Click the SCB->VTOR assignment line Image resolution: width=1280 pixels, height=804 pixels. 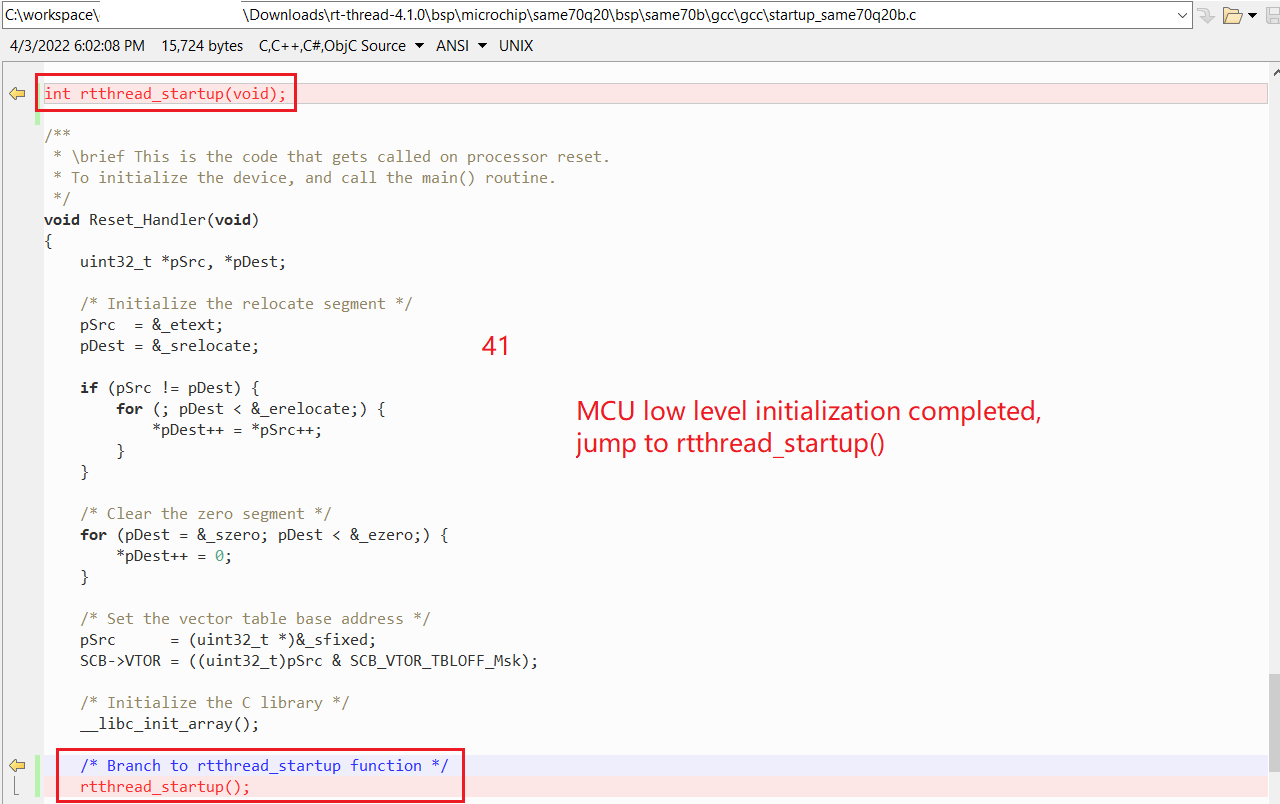tap(309, 660)
